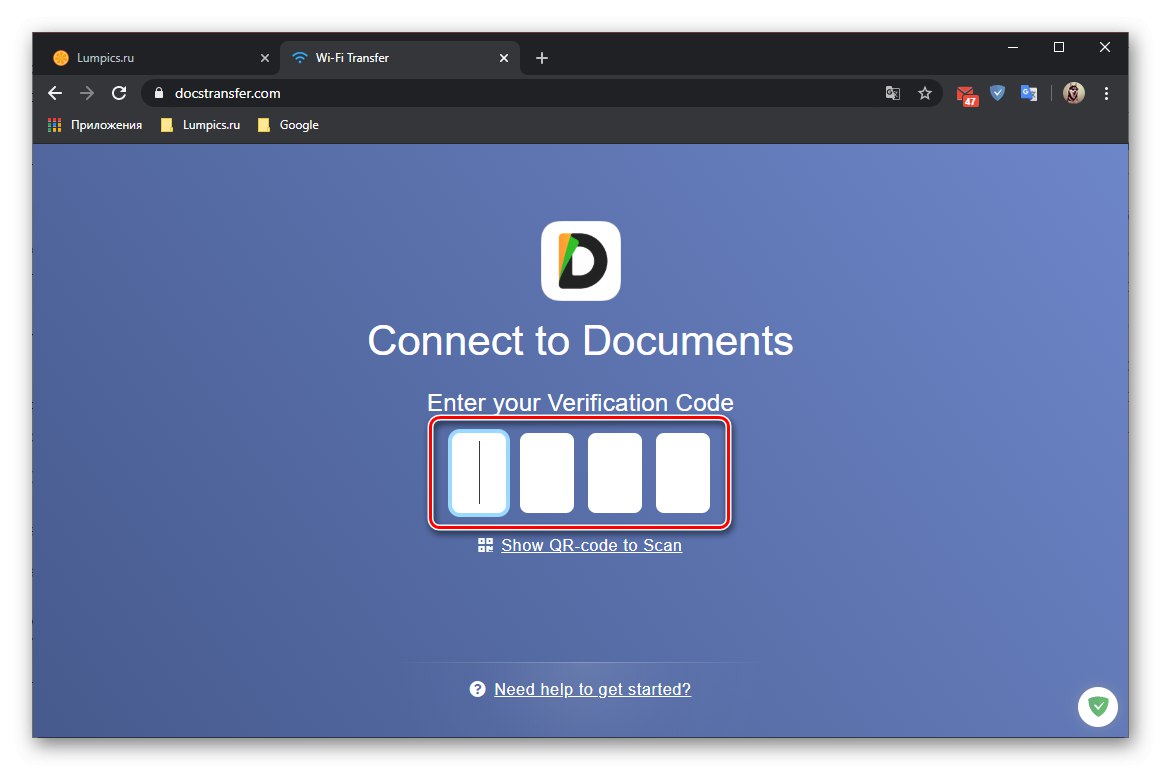Maximize the Chrome window
1161x770 pixels.
pyautogui.click(x=1059, y=47)
